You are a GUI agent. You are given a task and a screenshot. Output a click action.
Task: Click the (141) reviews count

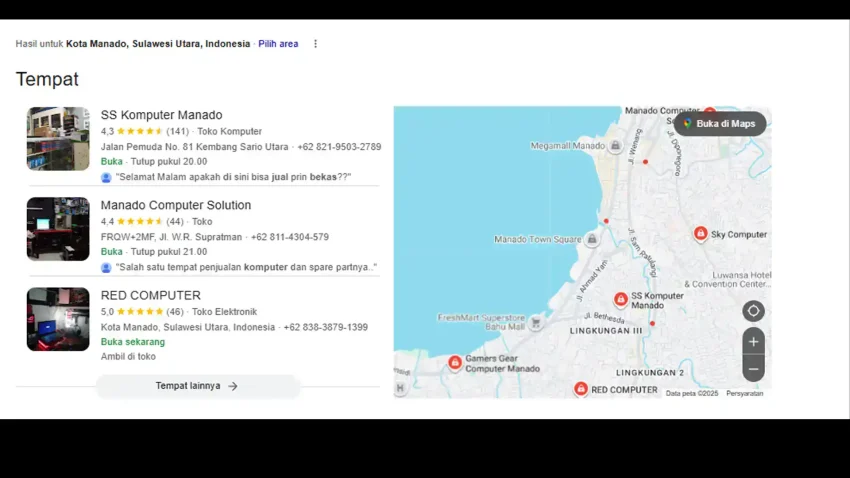coord(177,131)
